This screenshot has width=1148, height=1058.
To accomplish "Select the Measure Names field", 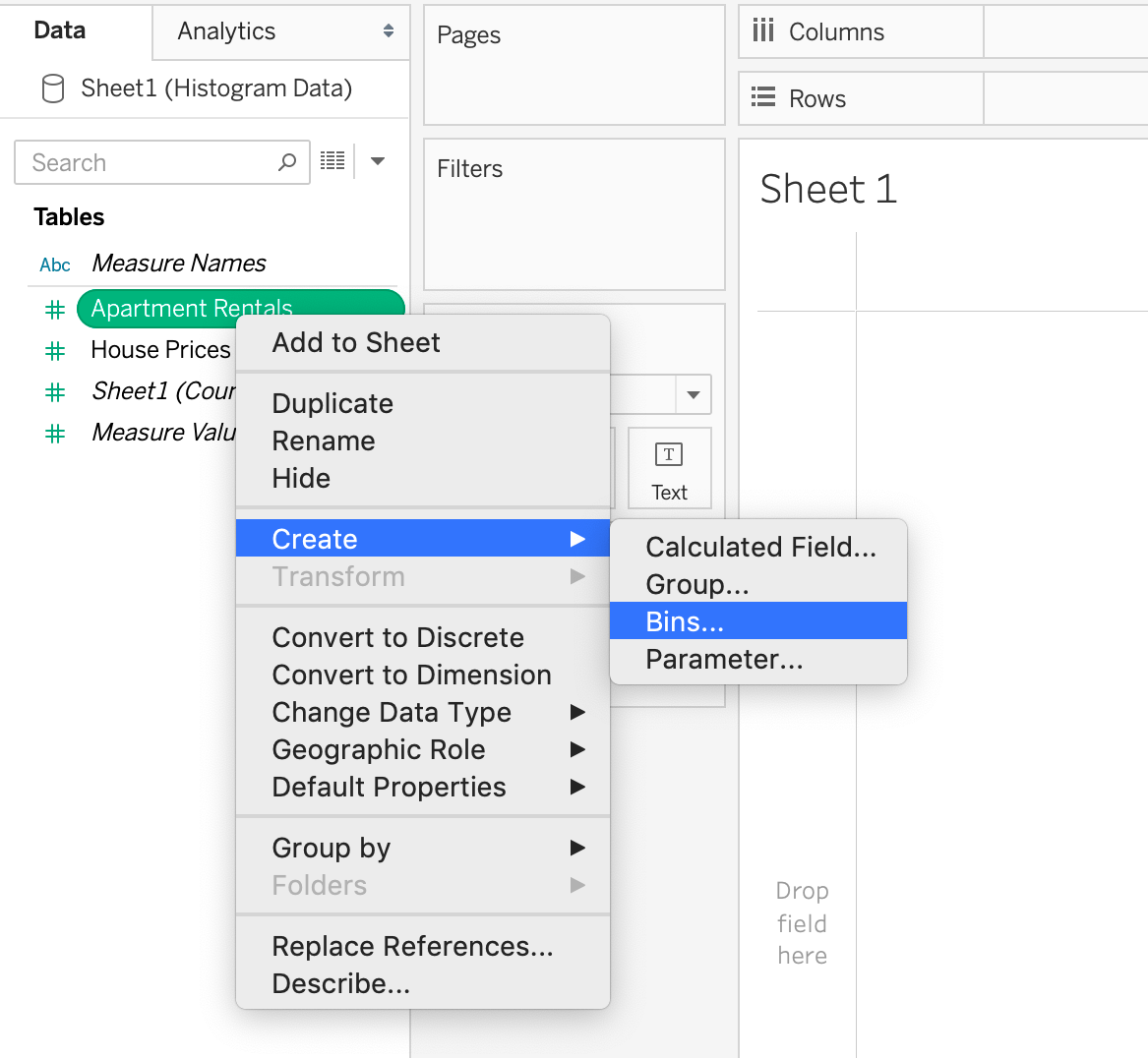I will tap(179, 264).
